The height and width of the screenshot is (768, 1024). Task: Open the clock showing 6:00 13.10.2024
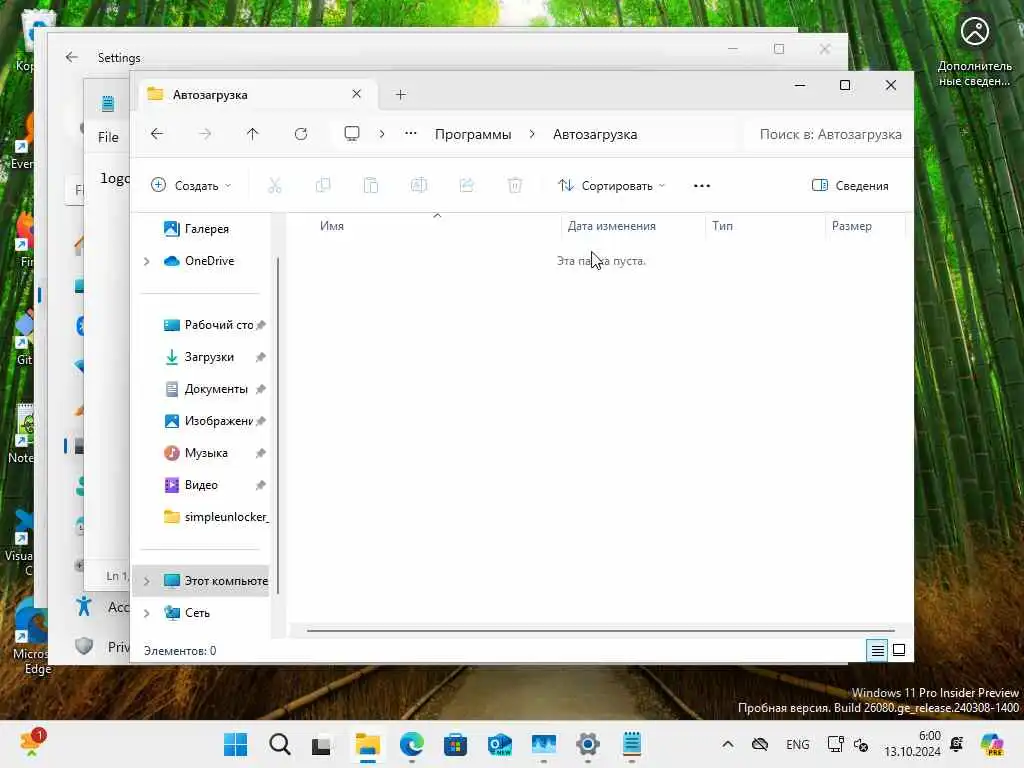(912, 744)
